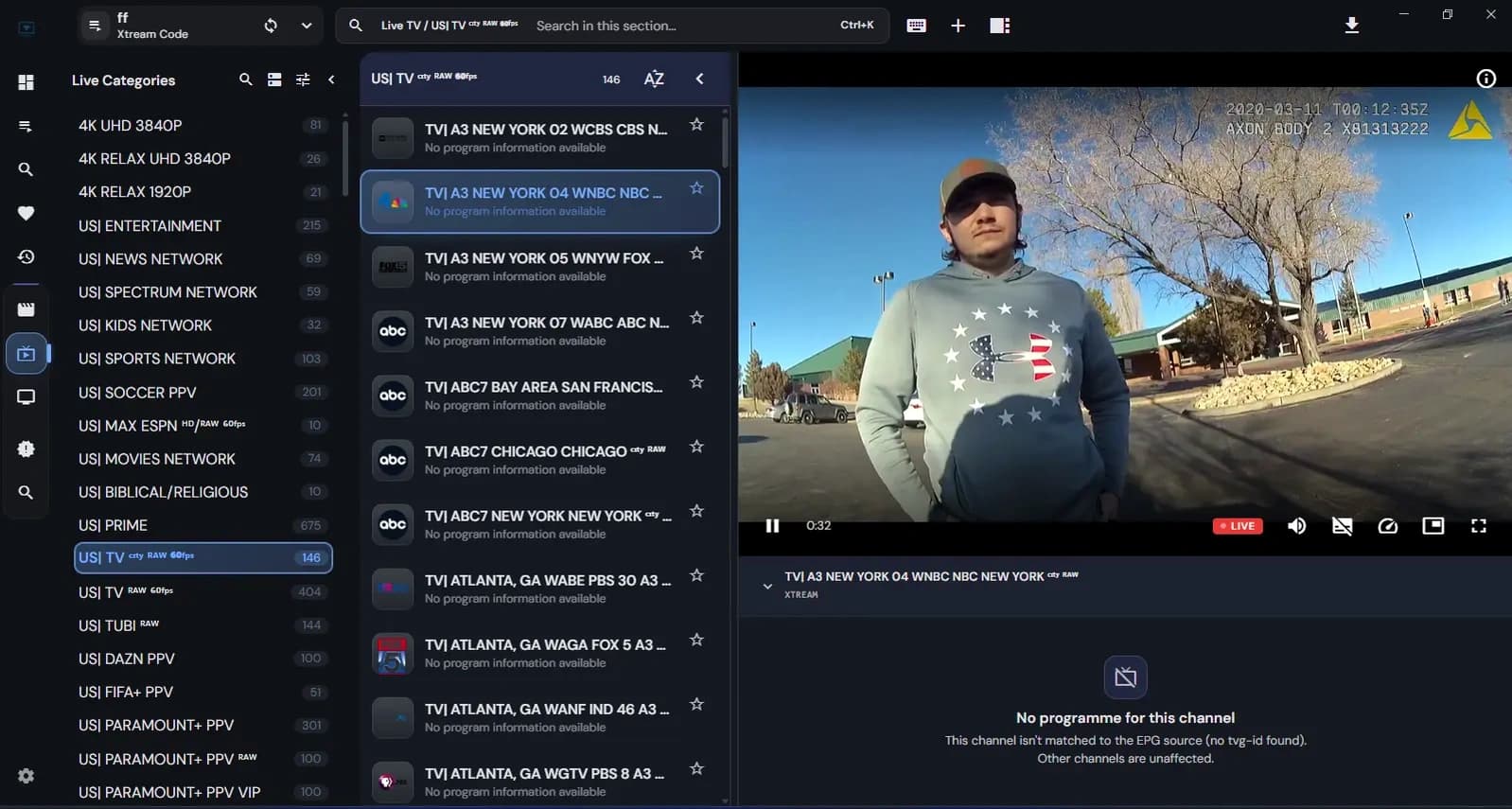This screenshot has height=809, width=1512.
Task: Favorite WABC ABC channel star
Action: 696,317
